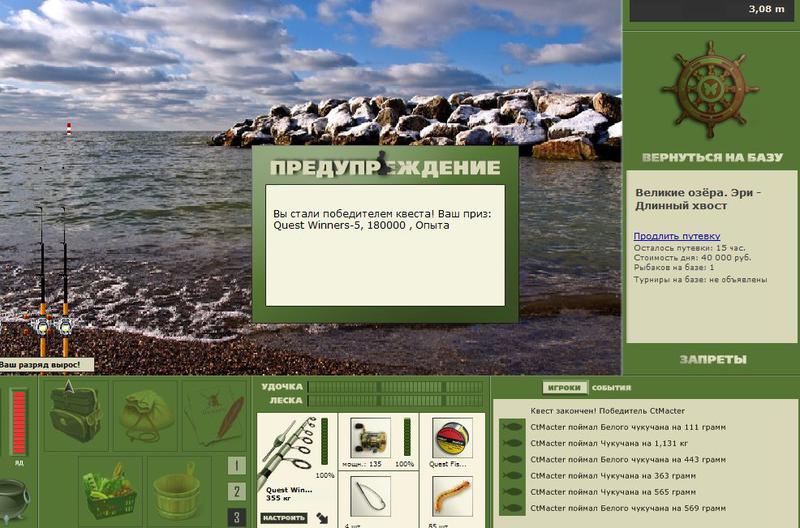
Task: Open the ЗАПРЕТЫ section
Action: pos(713,360)
